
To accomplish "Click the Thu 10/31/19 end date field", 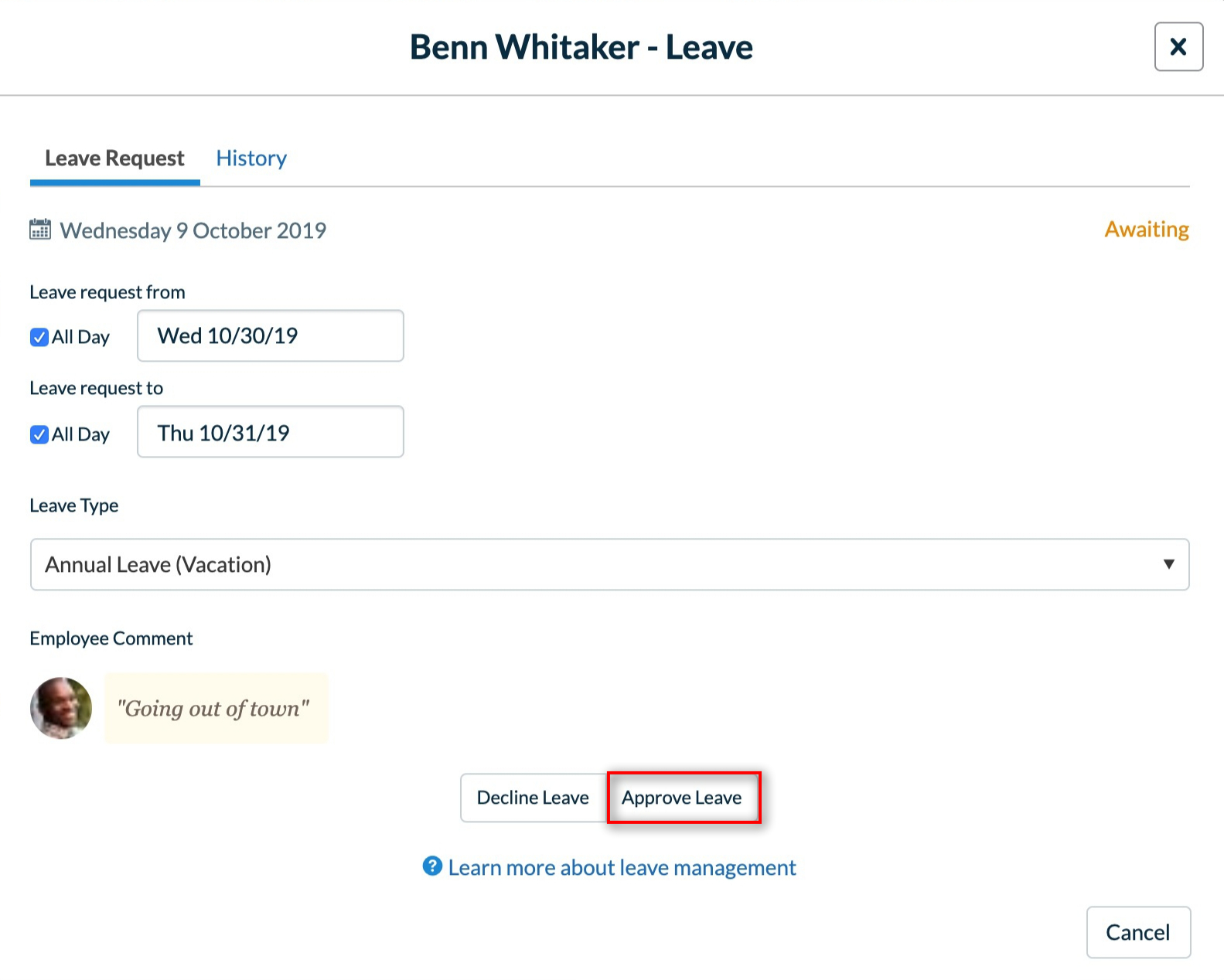I will (270, 432).
